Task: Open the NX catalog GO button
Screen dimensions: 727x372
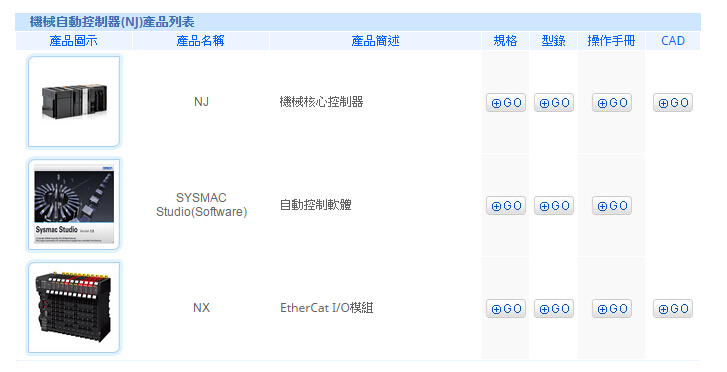Action: coord(554,308)
